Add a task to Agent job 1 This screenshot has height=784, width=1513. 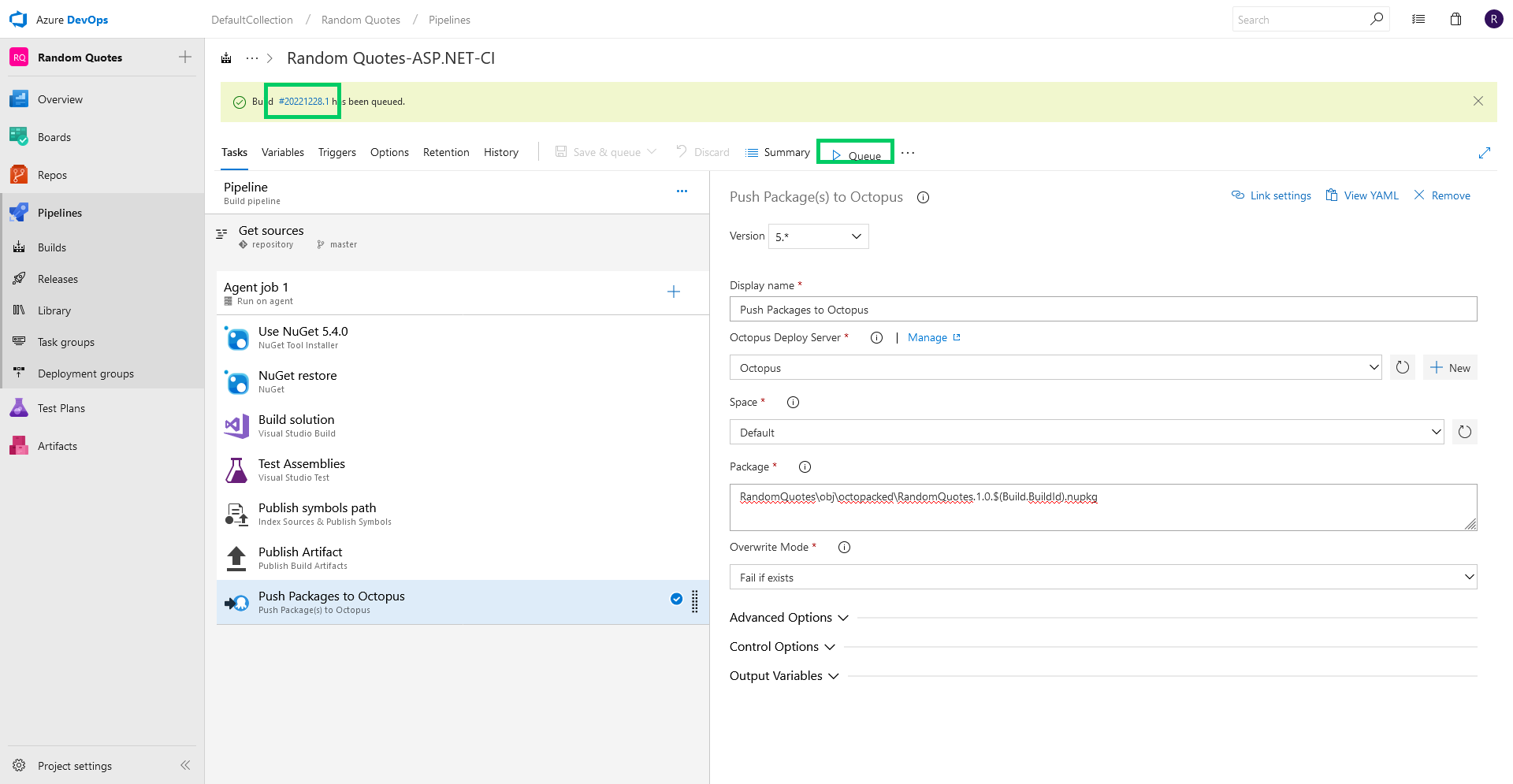[674, 292]
